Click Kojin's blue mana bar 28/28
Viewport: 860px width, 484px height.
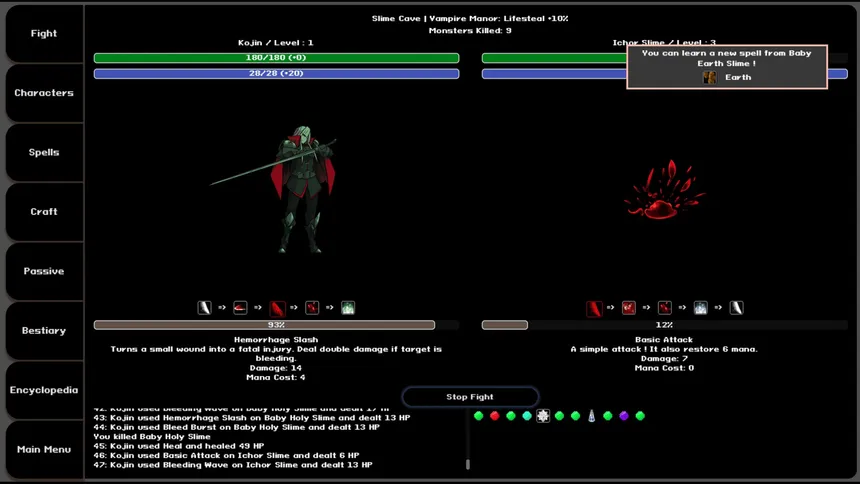(x=276, y=74)
